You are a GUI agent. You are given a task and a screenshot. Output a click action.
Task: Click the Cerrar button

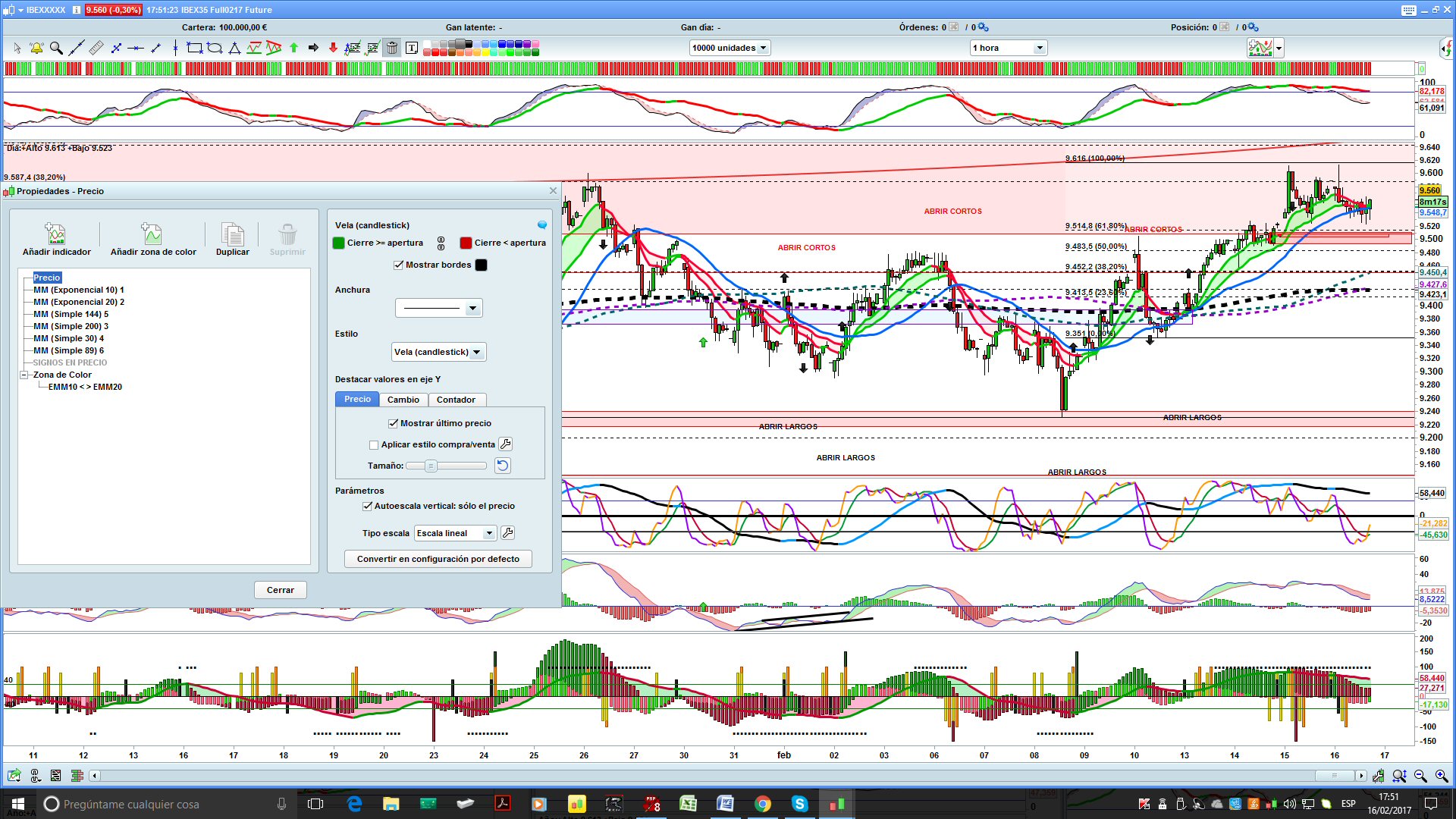[x=280, y=590]
